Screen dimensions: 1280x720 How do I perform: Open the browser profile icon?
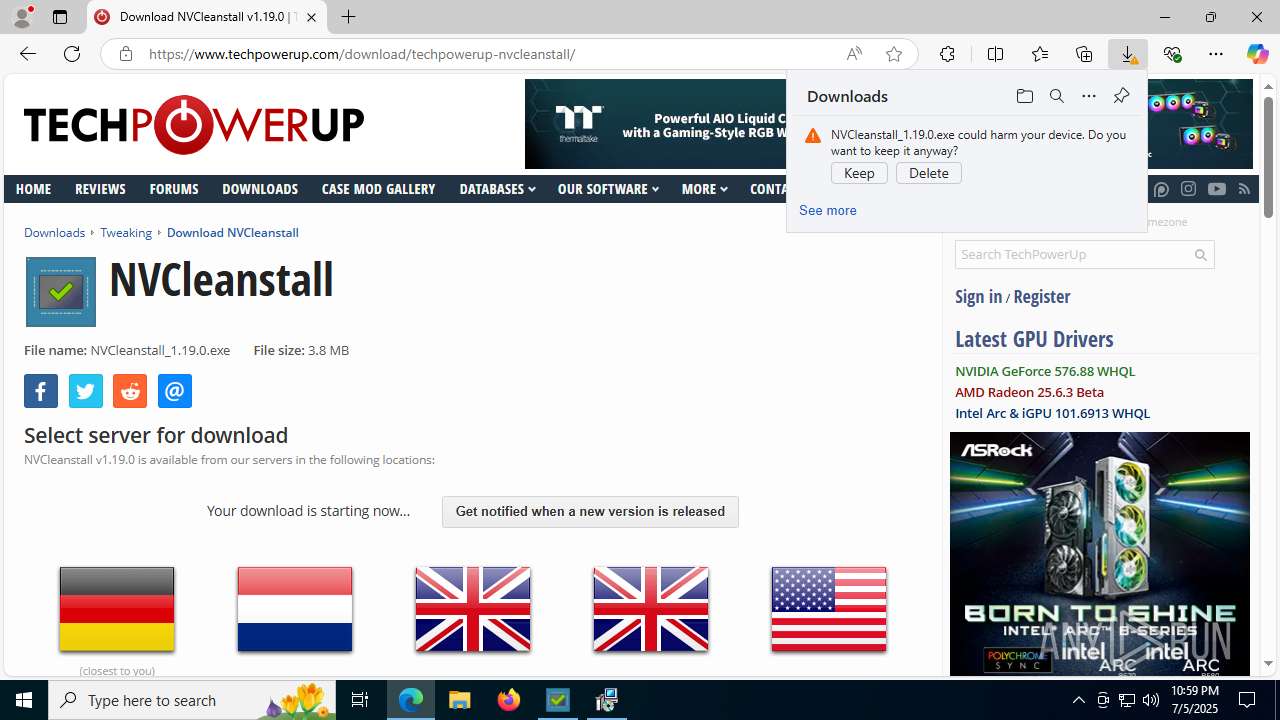22,17
